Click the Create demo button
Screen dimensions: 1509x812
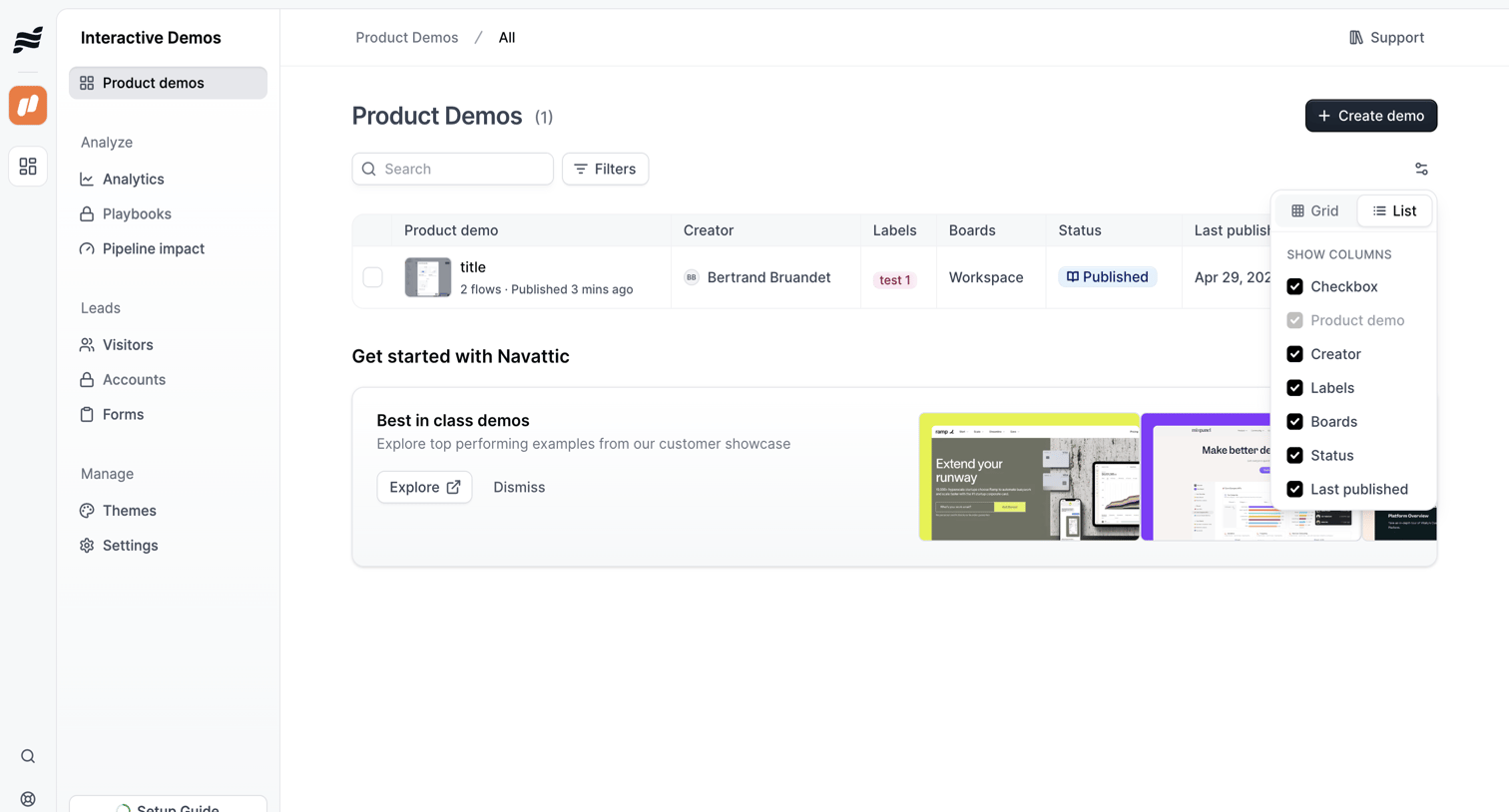(x=1371, y=116)
